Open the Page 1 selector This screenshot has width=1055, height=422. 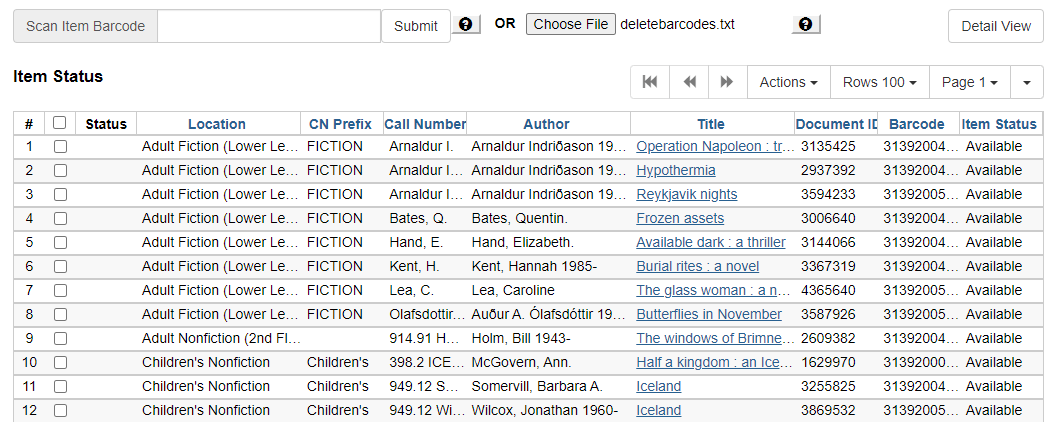tap(969, 82)
